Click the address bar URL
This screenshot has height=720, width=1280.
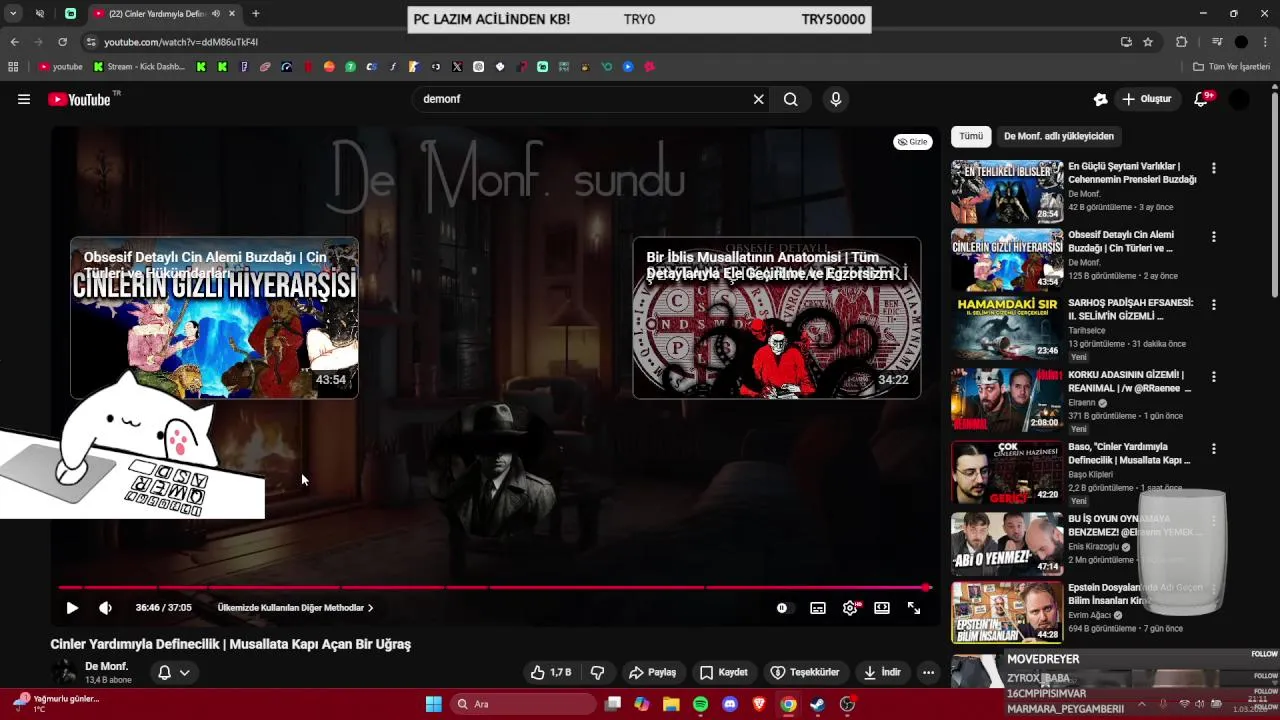181,42
